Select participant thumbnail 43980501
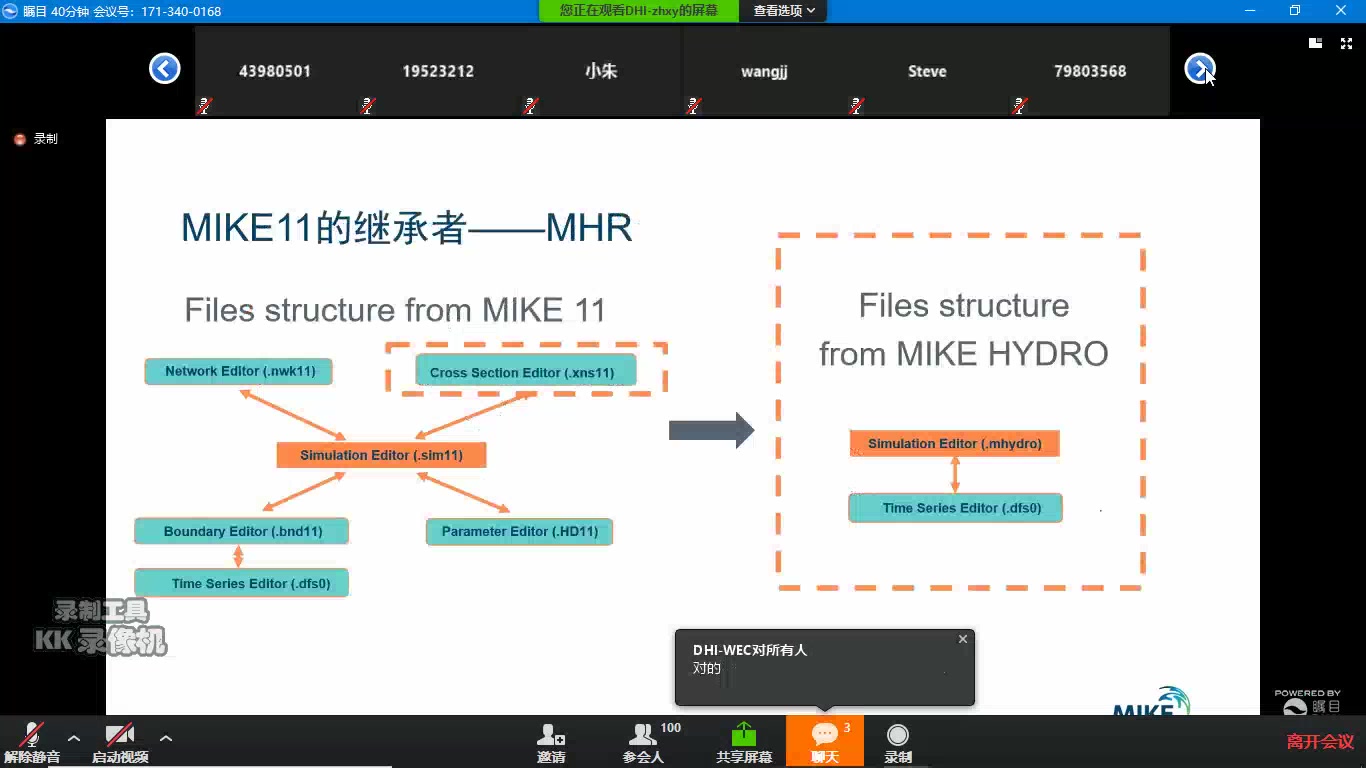This screenshot has height=768, width=1366. (275, 71)
